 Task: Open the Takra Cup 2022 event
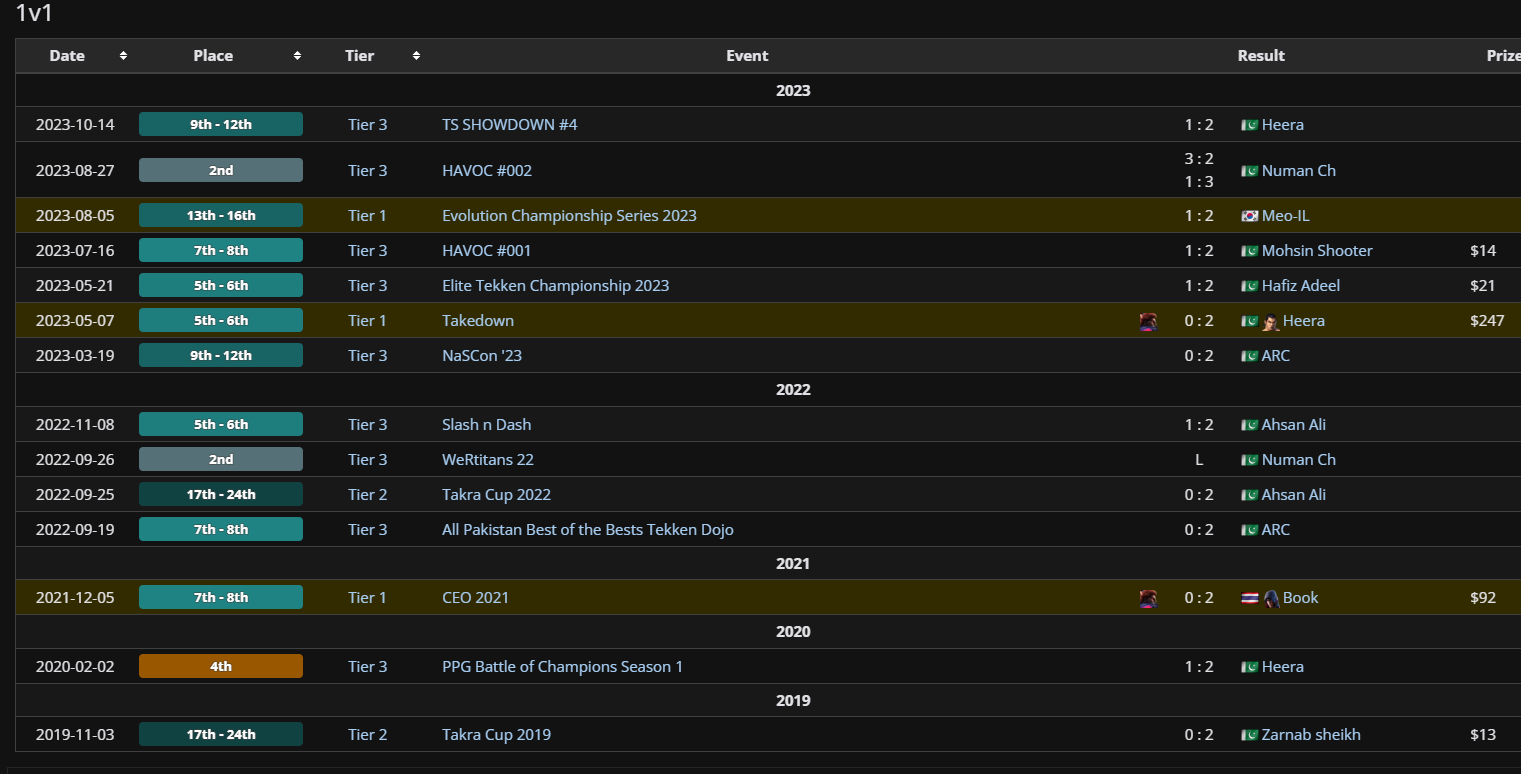(x=496, y=495)
